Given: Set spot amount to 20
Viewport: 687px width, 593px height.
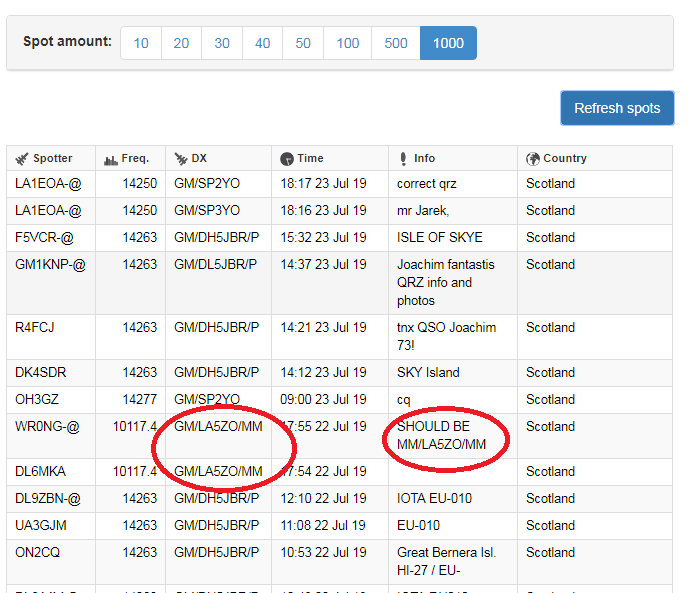Looking at the screenshot, I should point(181,43).
